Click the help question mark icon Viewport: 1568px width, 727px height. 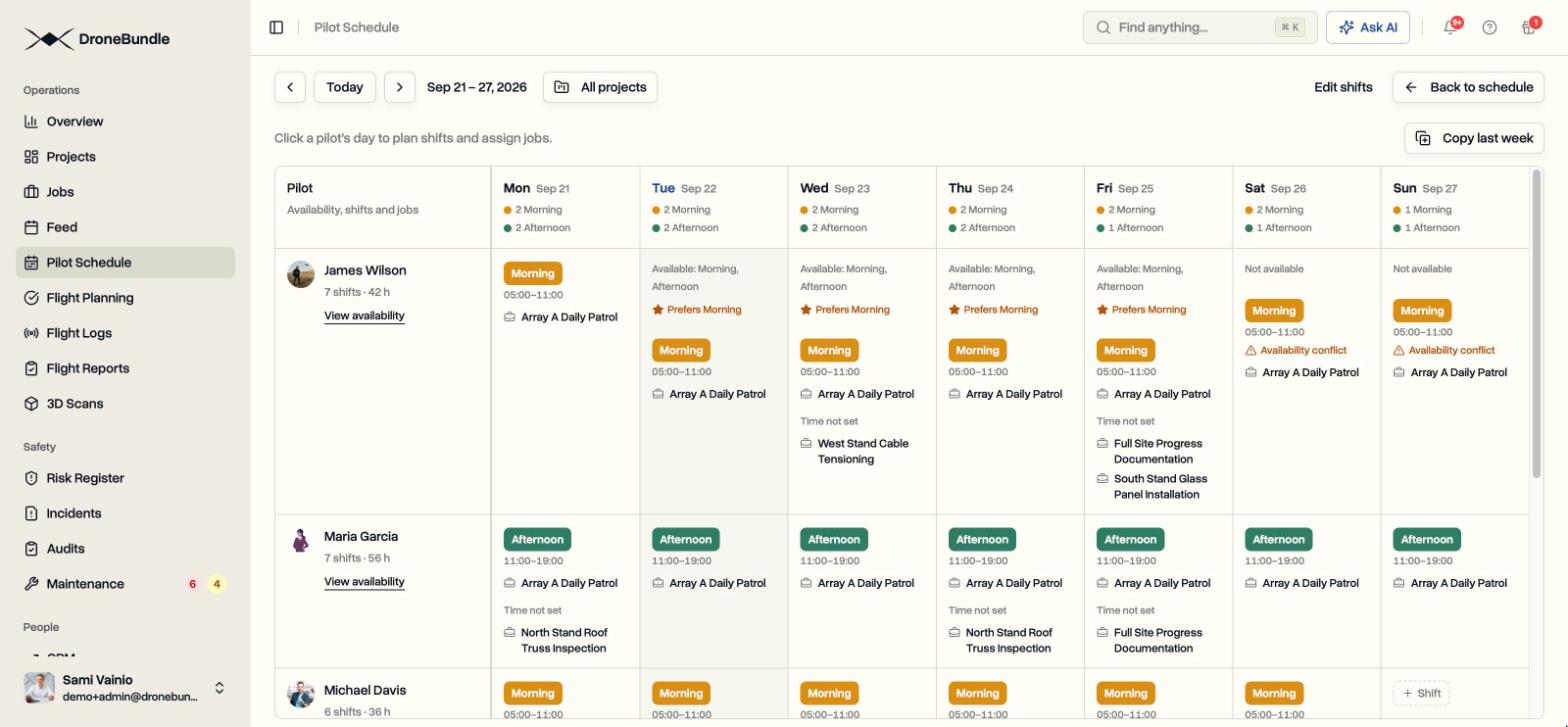pyautogui.click(x=1490, y=27)
